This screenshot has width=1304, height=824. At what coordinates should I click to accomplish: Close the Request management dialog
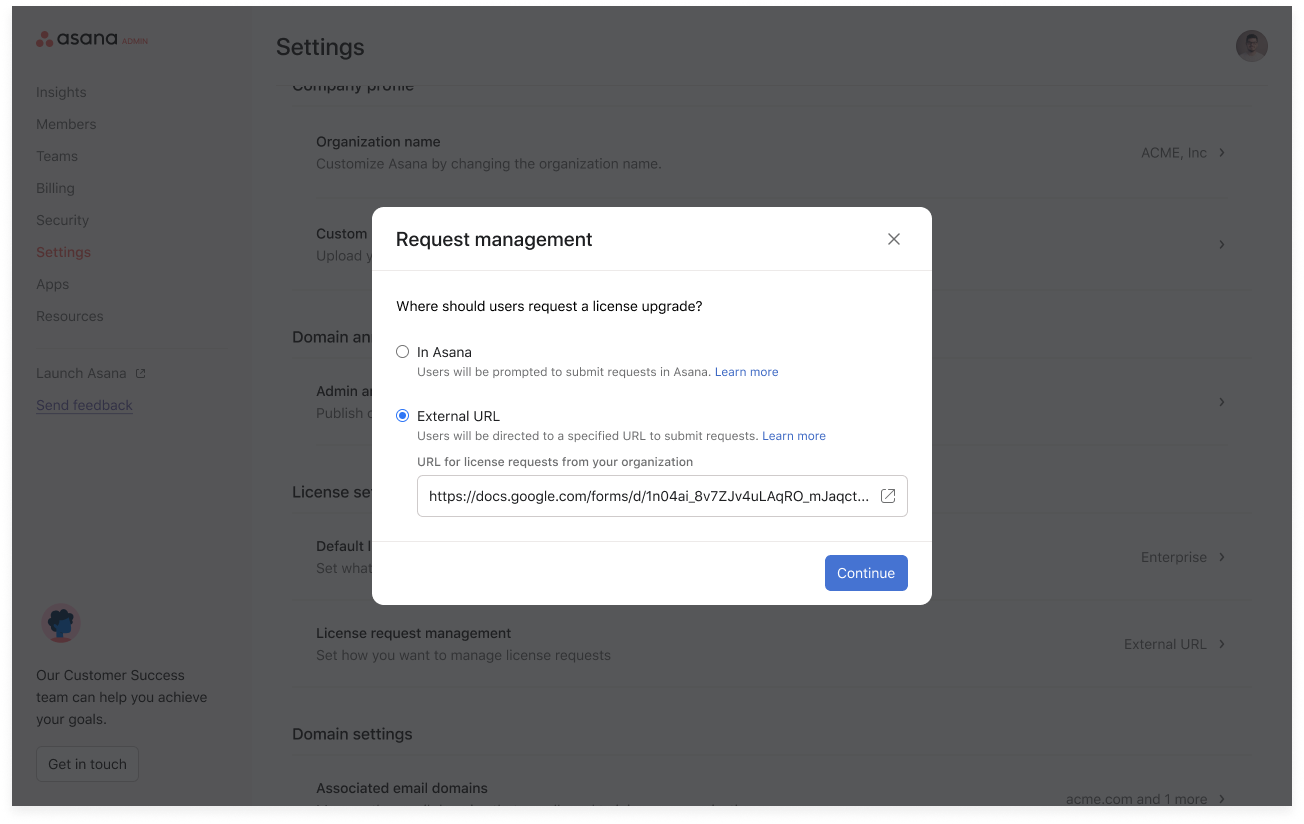893,239
